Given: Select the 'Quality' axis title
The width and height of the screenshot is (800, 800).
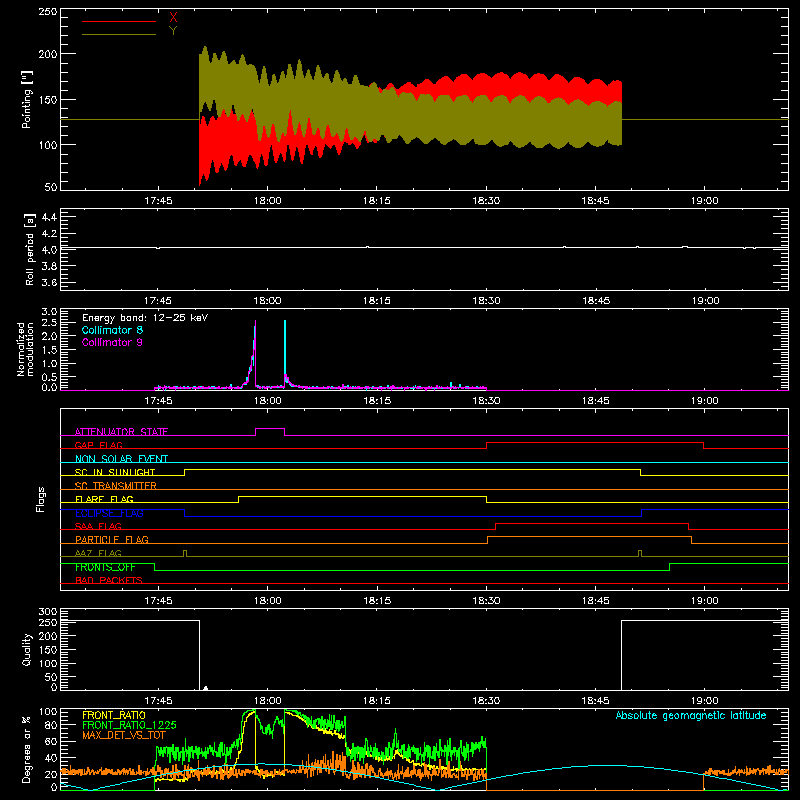Looking at the screenshot, I should [x=27, y=649].
